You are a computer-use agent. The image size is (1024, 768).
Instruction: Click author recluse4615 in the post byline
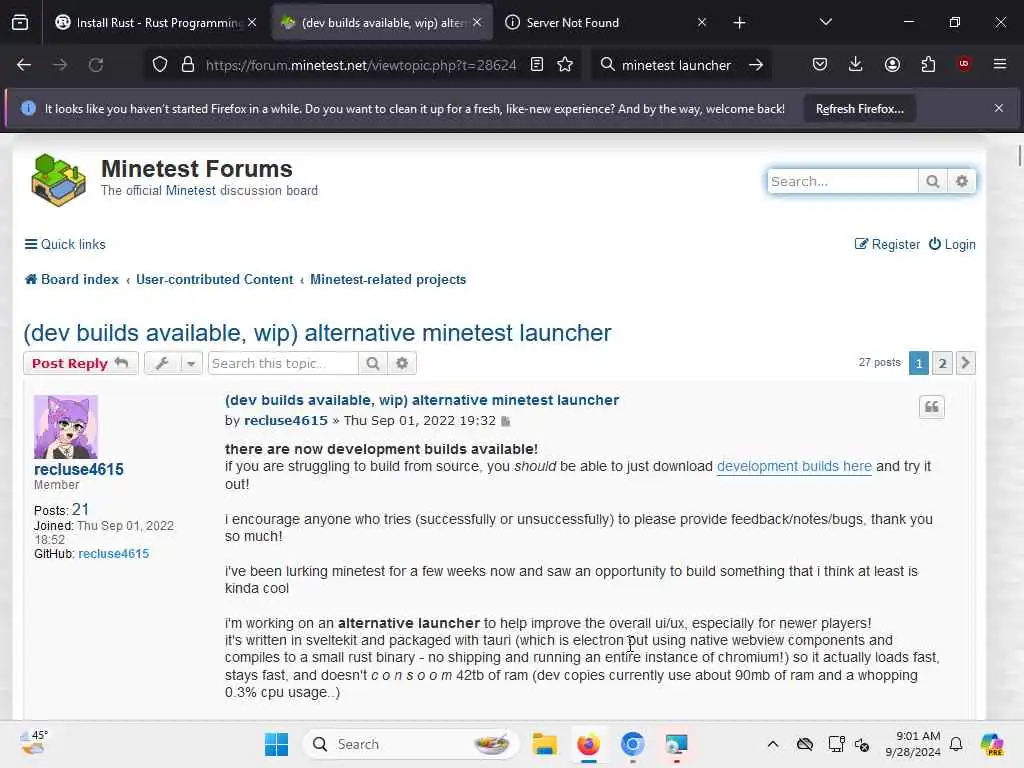[x=286, y=421]
